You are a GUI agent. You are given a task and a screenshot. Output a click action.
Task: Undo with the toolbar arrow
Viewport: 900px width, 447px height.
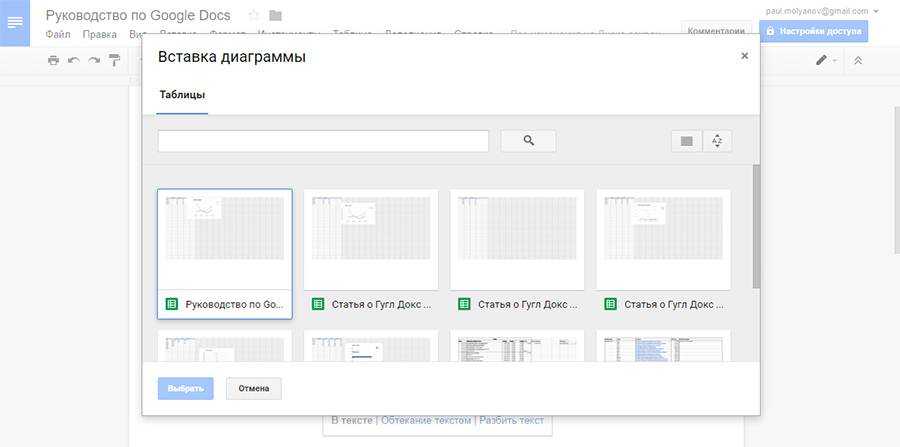click(73, 60)
